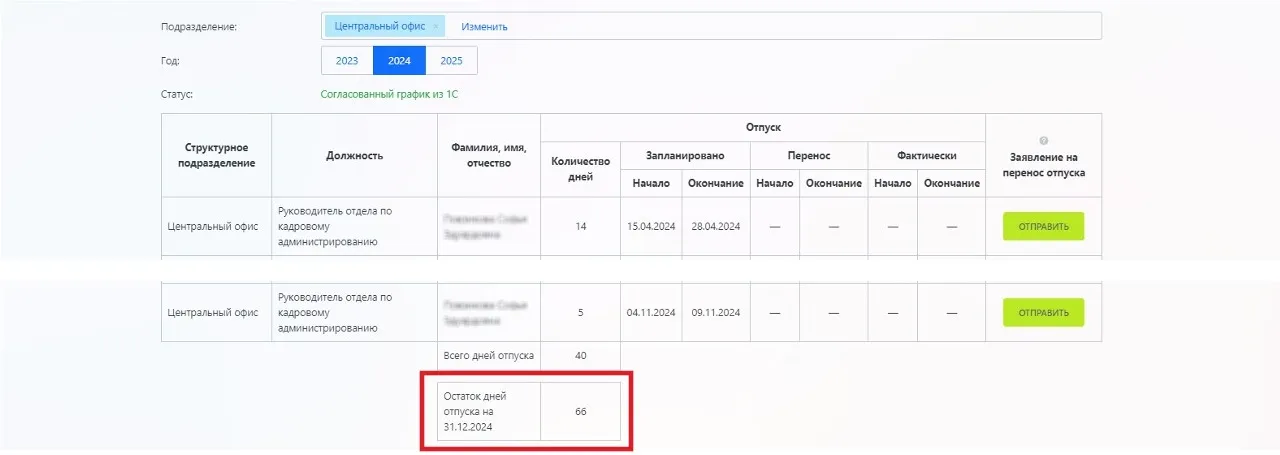Image resolution: width=1280 pixels, height=455 pixels.
Task: Switch to year 2023
Action: click(x=347, y=61)
